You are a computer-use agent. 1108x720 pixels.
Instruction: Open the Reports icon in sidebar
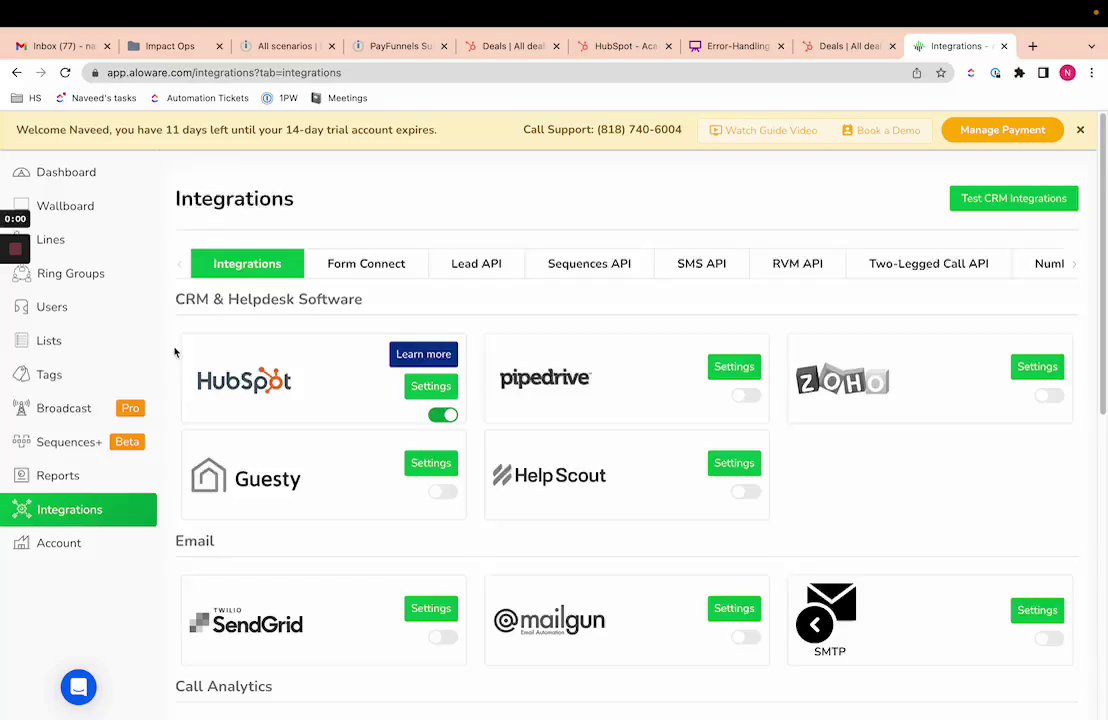(x=21, y=476)
